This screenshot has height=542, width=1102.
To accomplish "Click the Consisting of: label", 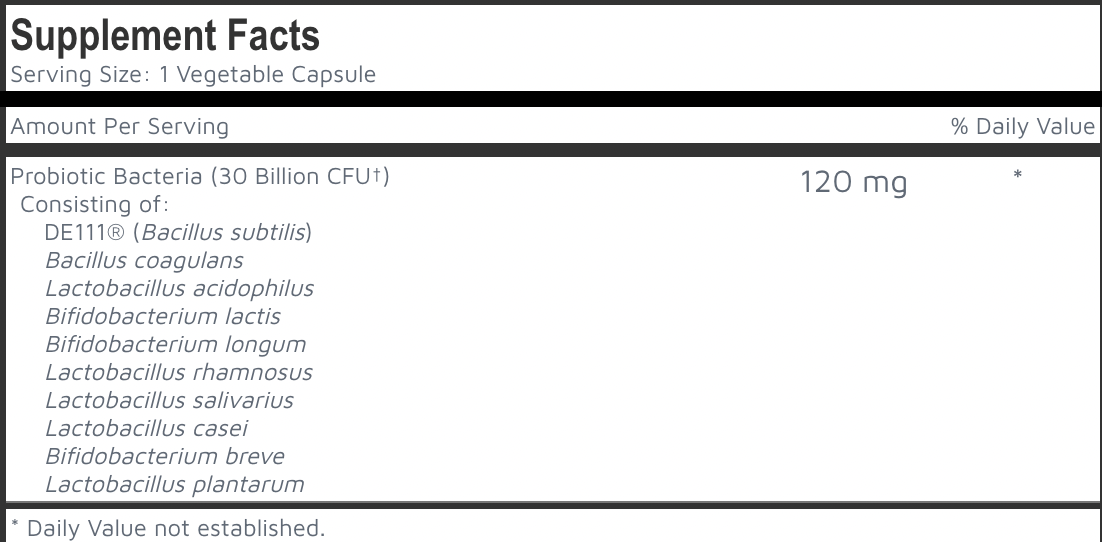I will 95,205.
